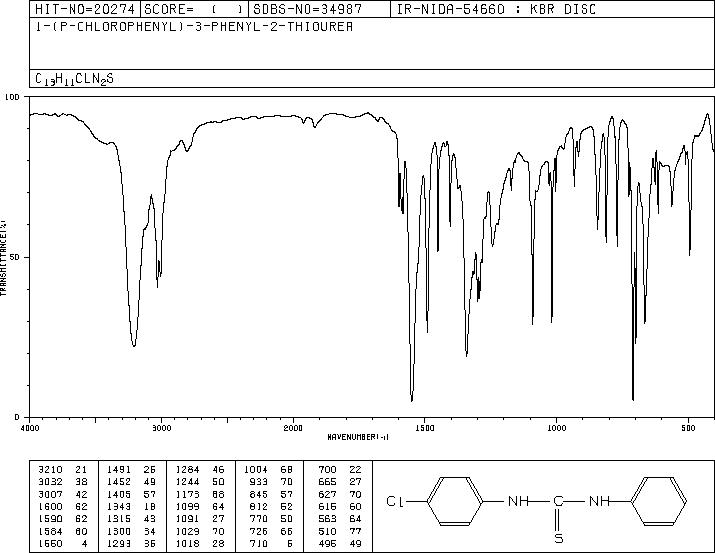Select peak table value 1018
The height and width of the screenshot is (553, 715).
tap(187, 543)
